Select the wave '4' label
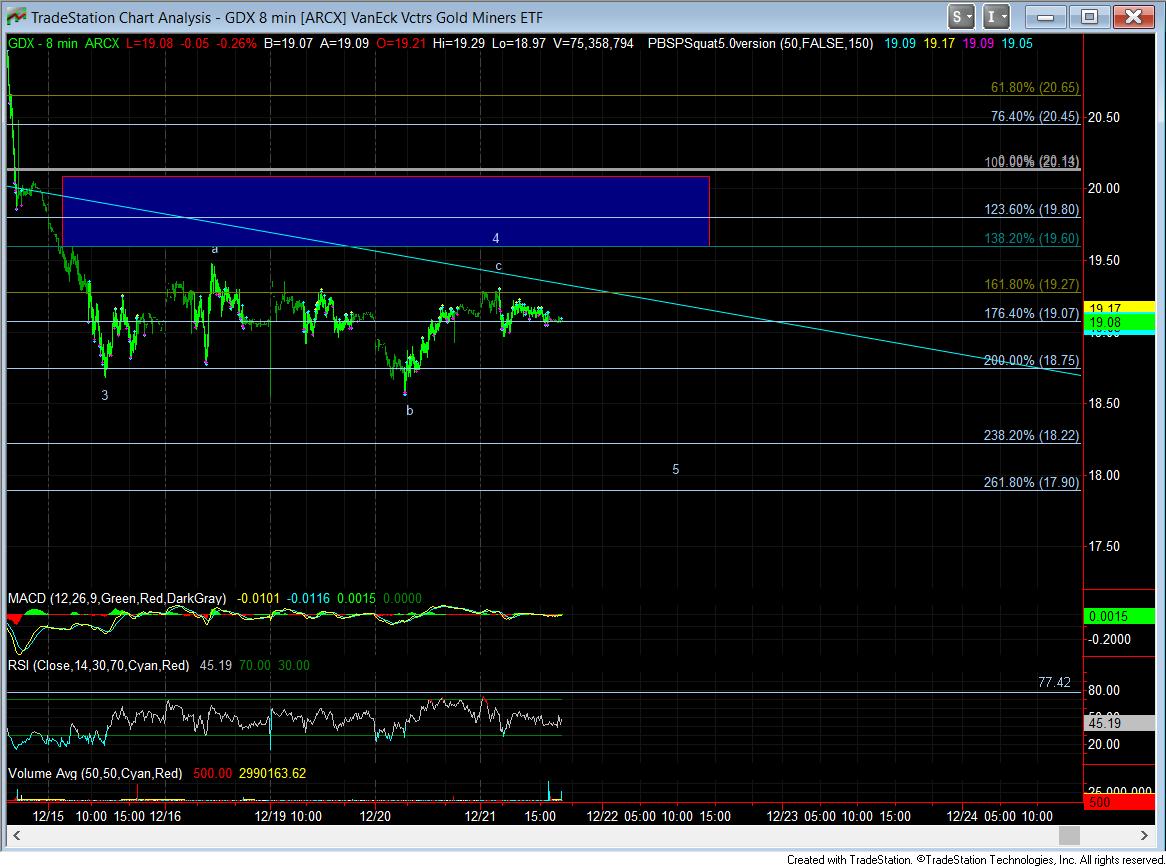This screenshot has height=866, width=1166. point(496,239)
